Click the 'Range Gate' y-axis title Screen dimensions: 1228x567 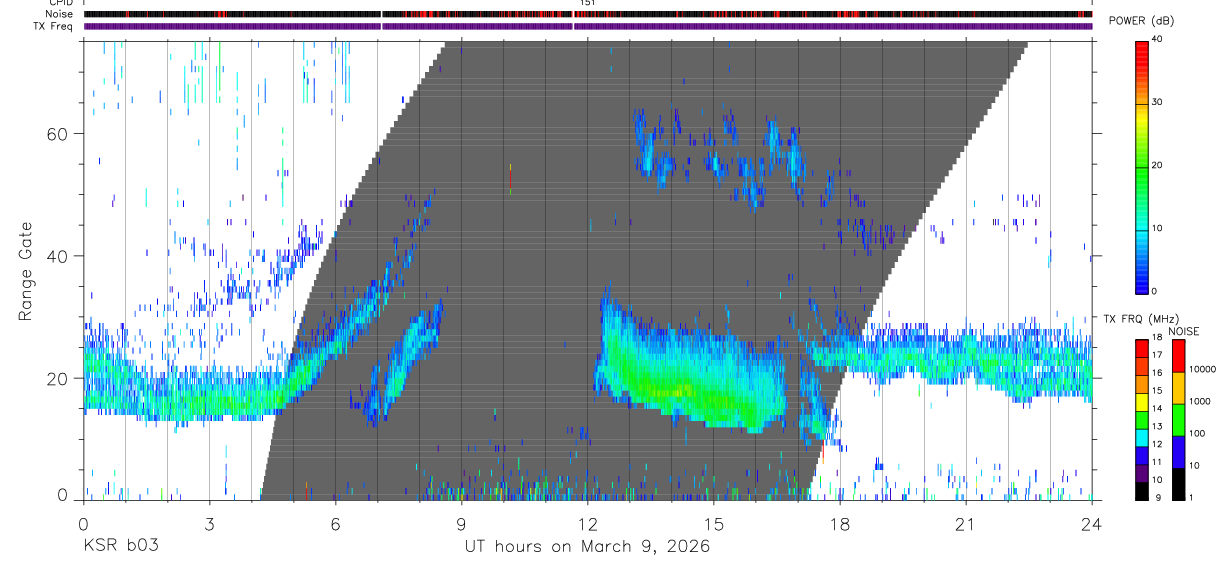[x=25, y=271]
